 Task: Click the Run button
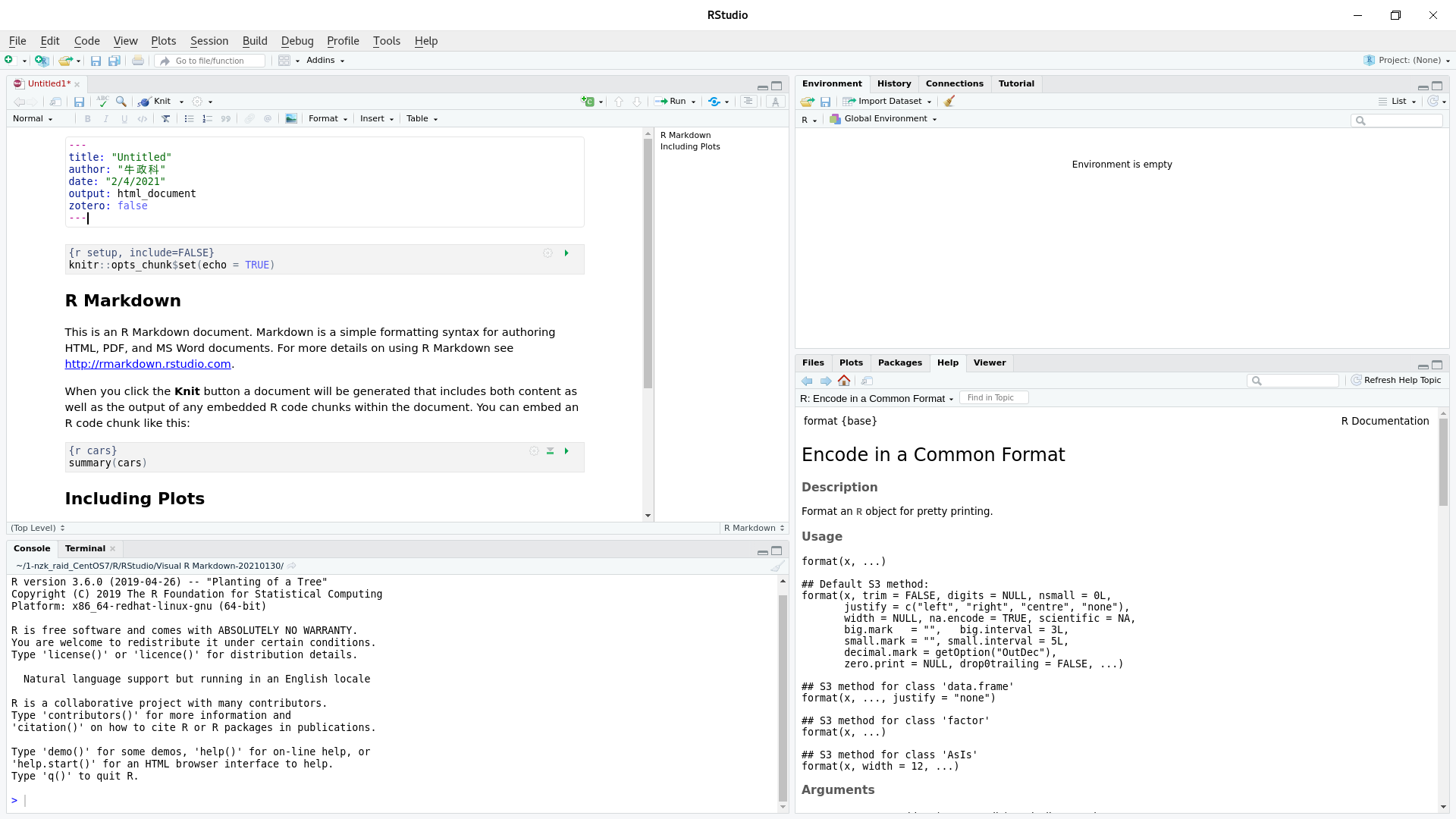[x=674, y=101]
